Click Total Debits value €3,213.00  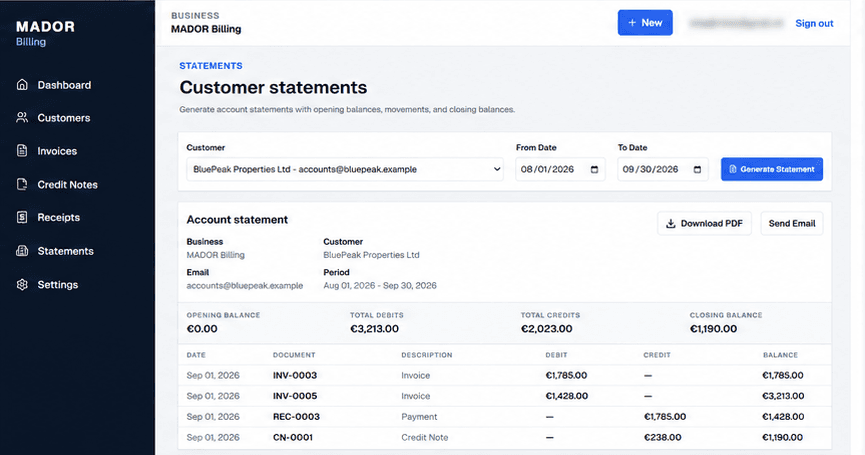tap(374, 329)
